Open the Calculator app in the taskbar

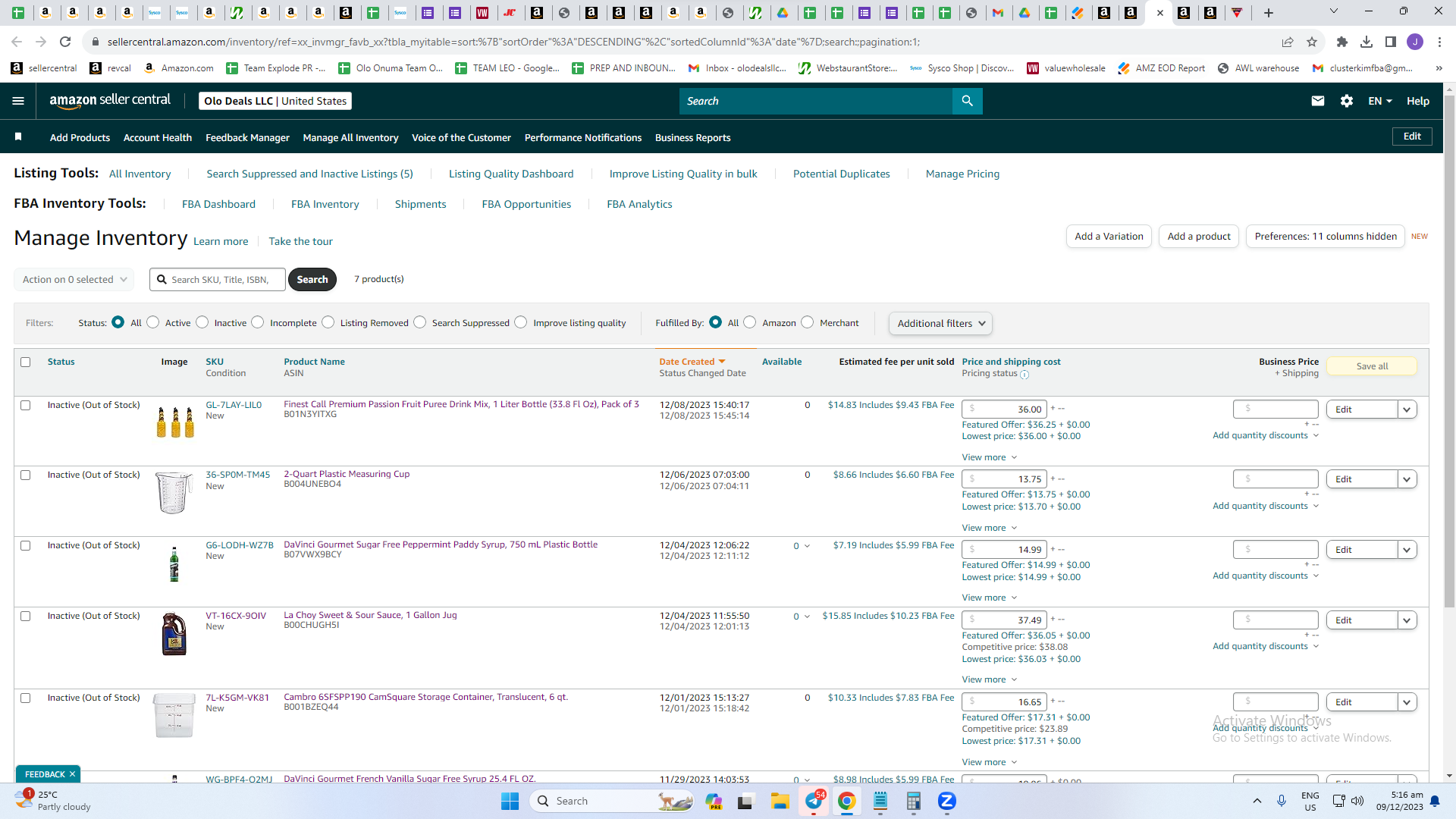(913, 801)
